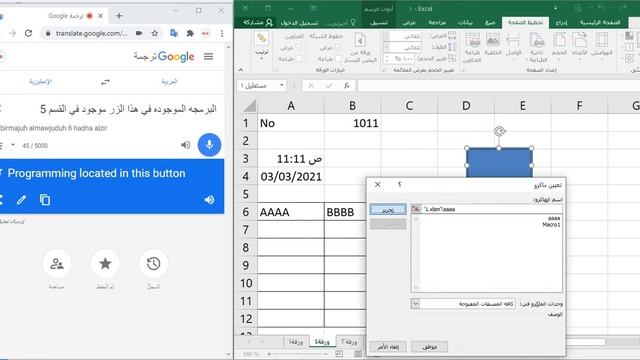Listen to the English translation
The image size is (640, 360).
pyautogui.click(x=209, y=200)
